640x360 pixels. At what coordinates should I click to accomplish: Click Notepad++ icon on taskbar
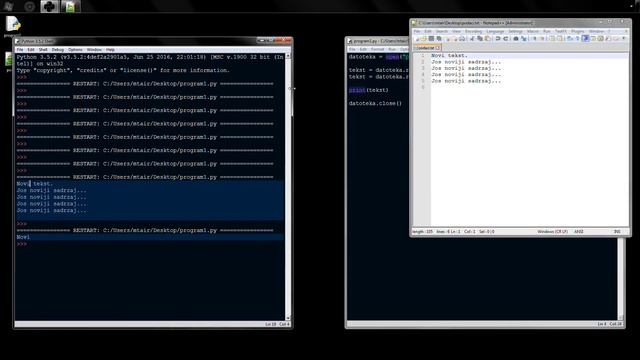[x=70, y=6]
